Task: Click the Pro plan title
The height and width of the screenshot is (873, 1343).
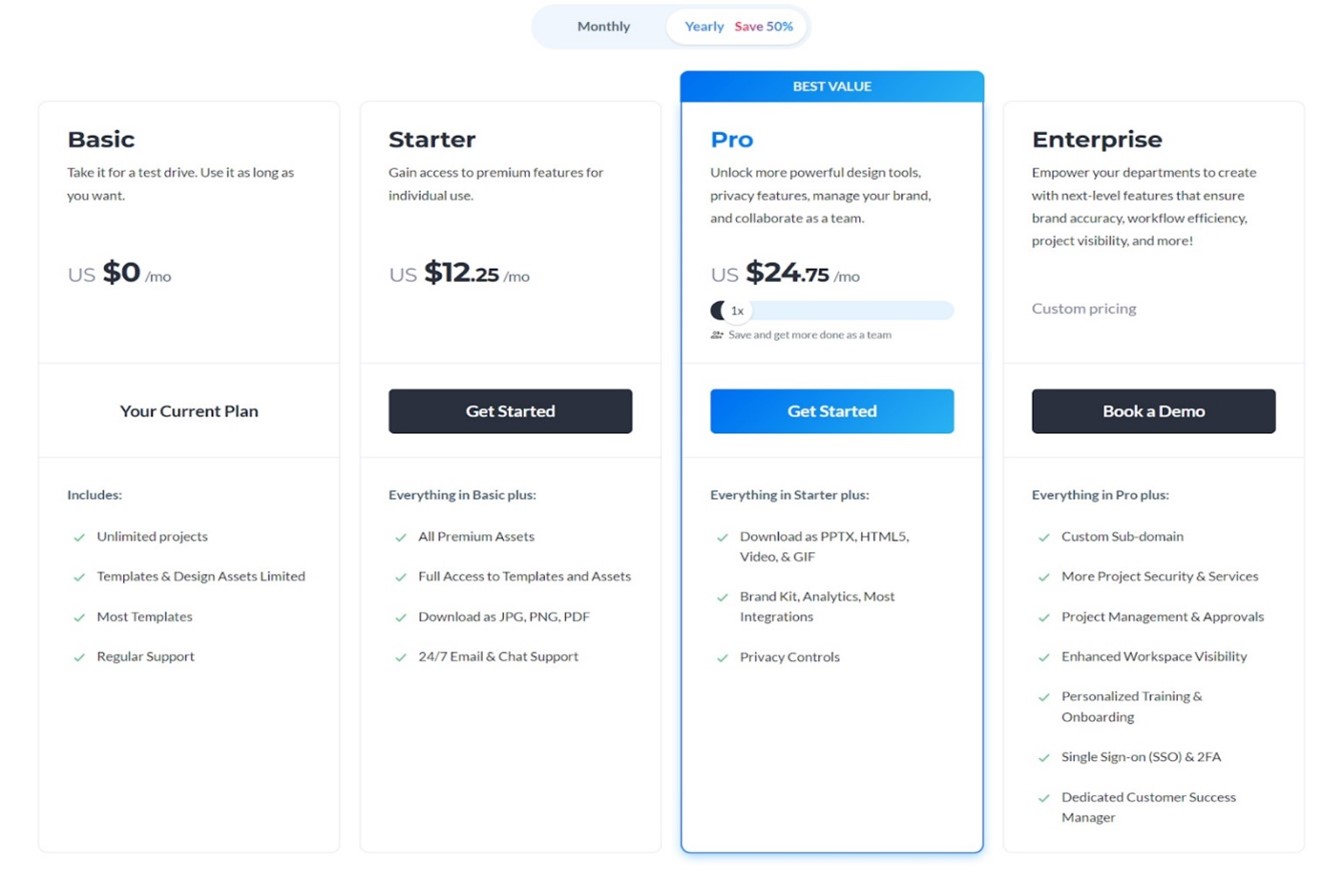Action: pos(732,140)
